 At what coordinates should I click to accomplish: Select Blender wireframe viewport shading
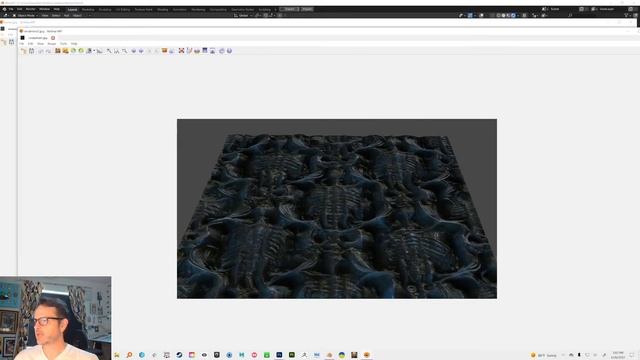[x=498, y=16]
